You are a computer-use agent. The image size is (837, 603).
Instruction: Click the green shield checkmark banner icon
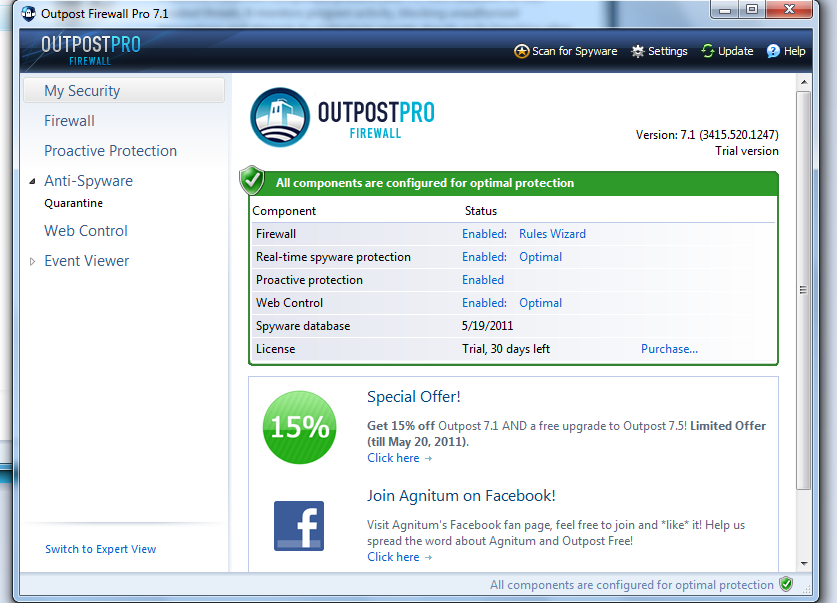point(252,180)
